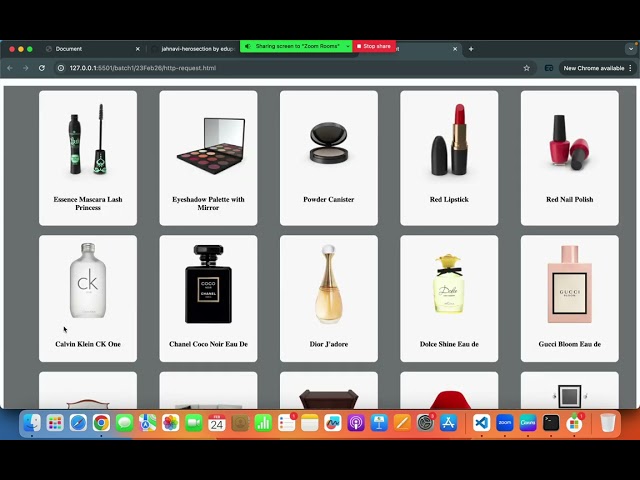Launch Safari from the dock
This screenshot has height=480, width=640.
78,423
